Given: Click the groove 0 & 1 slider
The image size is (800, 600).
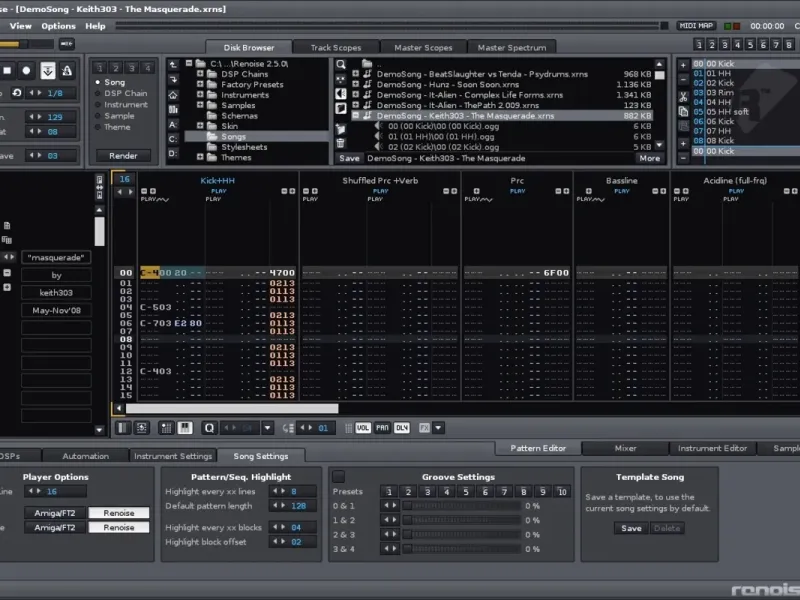Looking at the screenshot, I should point(461,506).
